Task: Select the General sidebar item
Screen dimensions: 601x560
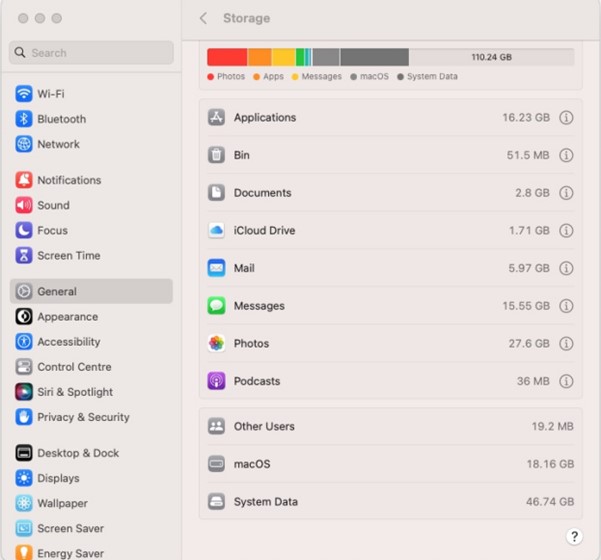Action: [x=91, y=291]
